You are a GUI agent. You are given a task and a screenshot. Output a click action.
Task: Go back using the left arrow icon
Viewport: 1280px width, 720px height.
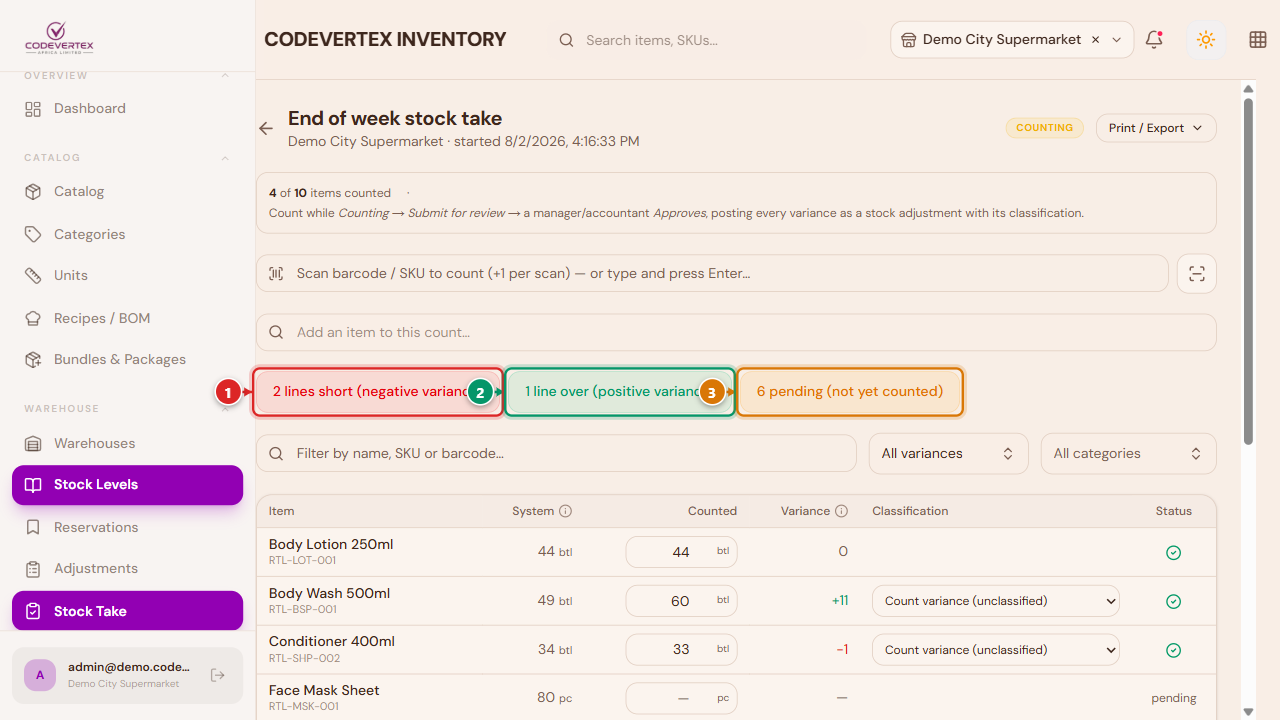click(266, 128)
